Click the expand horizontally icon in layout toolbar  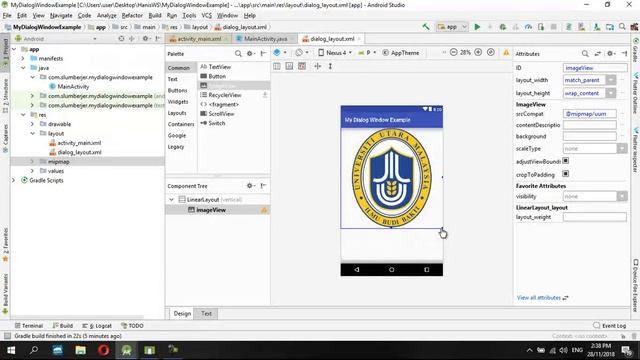[x=318, y=66]
